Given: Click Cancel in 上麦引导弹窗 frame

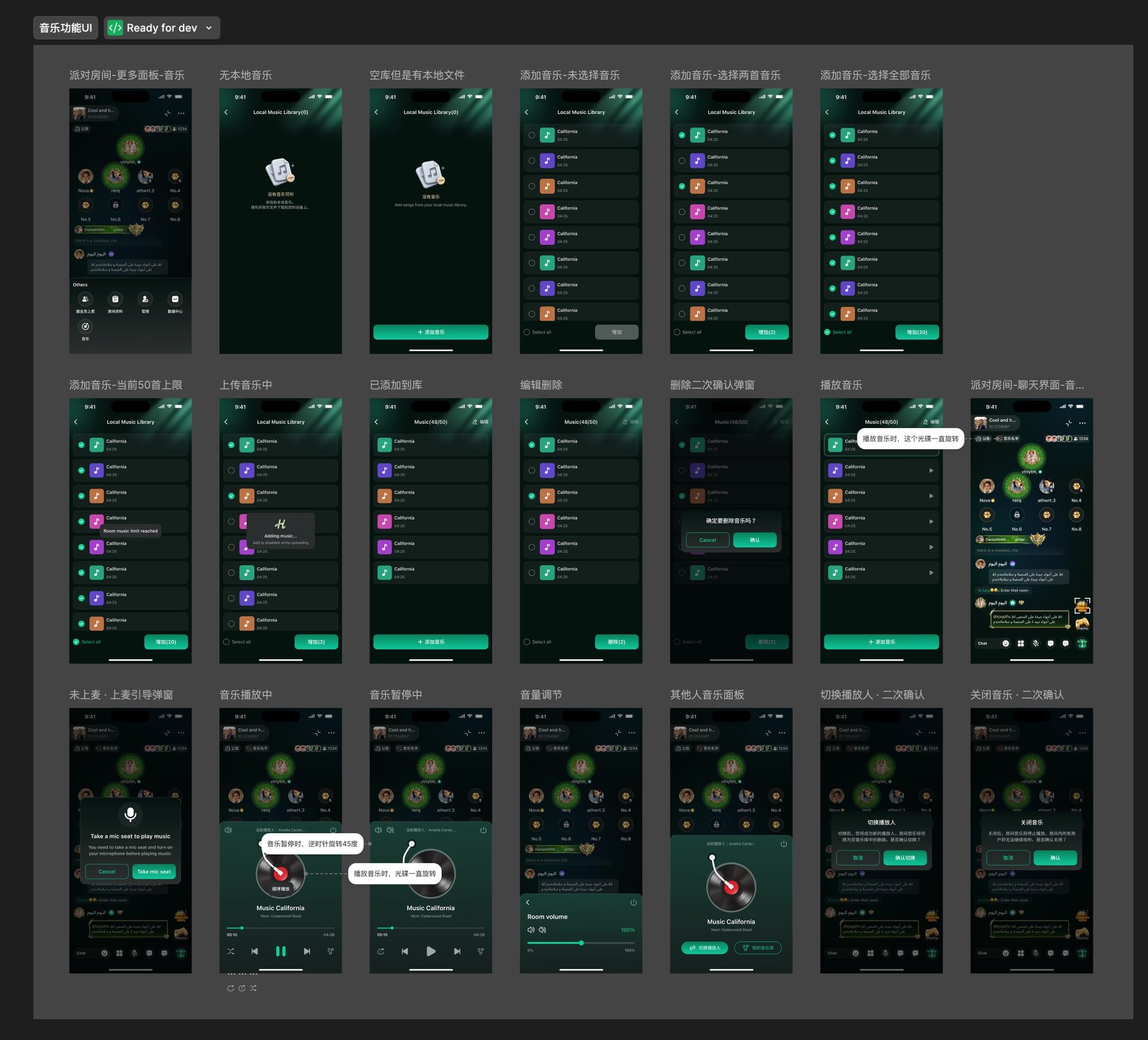Looking at the screenshot, I should [107, 872].
